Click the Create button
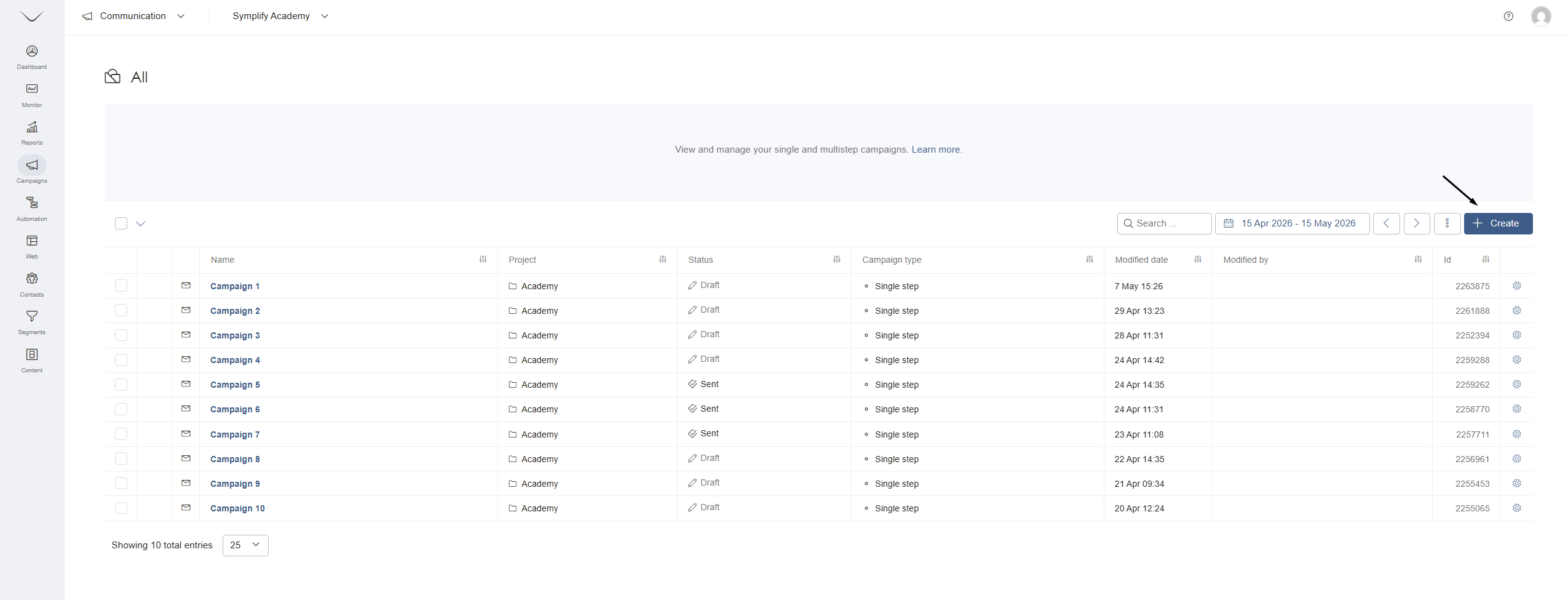Screen dimensions: 1568x600 [1498, 223]
